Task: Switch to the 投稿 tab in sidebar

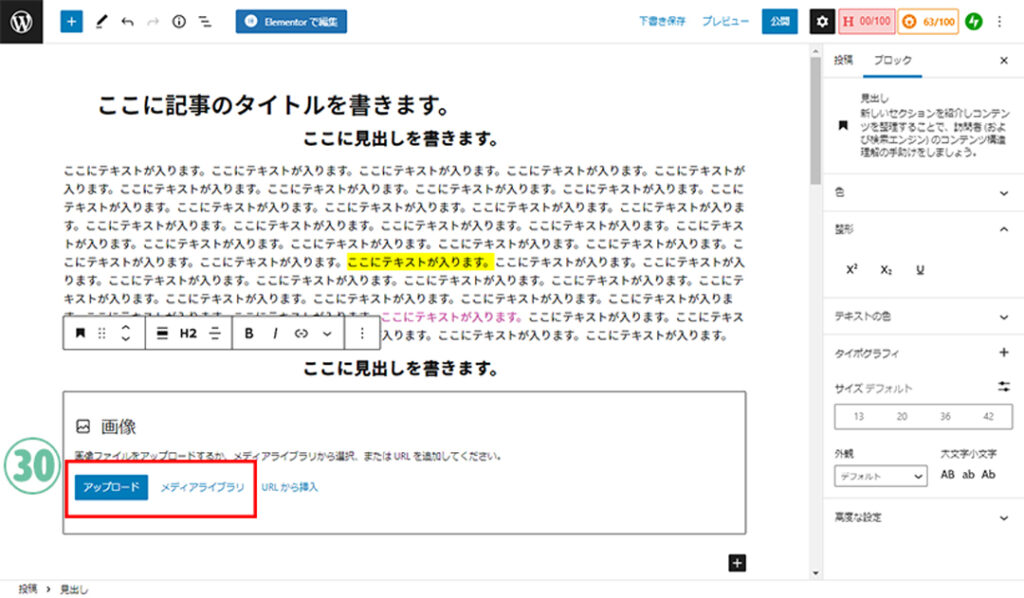Action: coord(844,60)
